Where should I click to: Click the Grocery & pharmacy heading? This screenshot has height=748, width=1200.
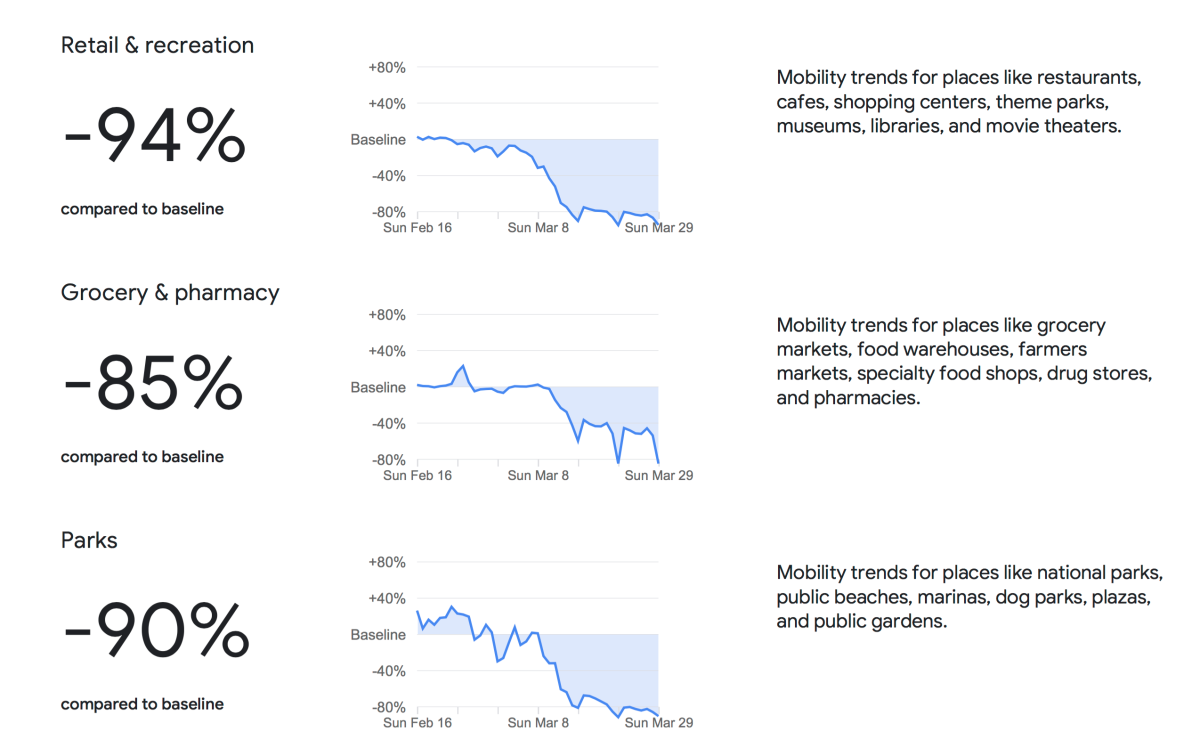pyautogui.click(x=170, y=292)
